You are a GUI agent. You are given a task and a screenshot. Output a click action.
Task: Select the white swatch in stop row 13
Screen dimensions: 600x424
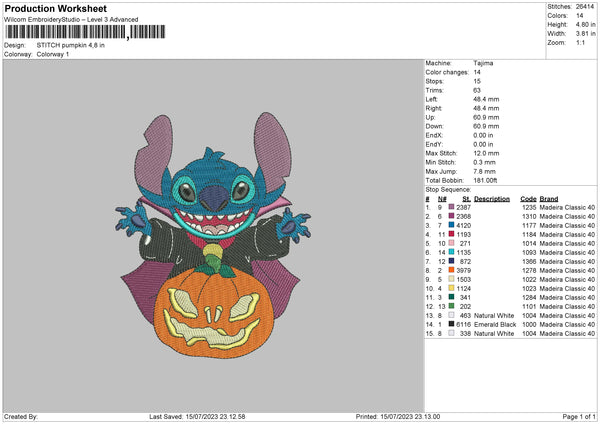(451, 315)
